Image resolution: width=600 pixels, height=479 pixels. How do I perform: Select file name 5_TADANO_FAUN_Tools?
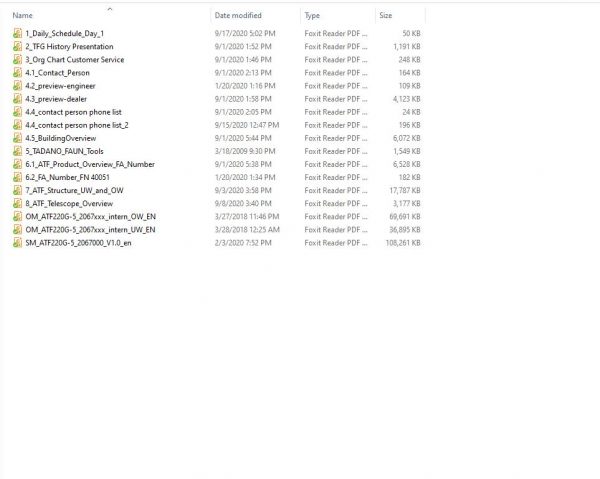point(64,151)
